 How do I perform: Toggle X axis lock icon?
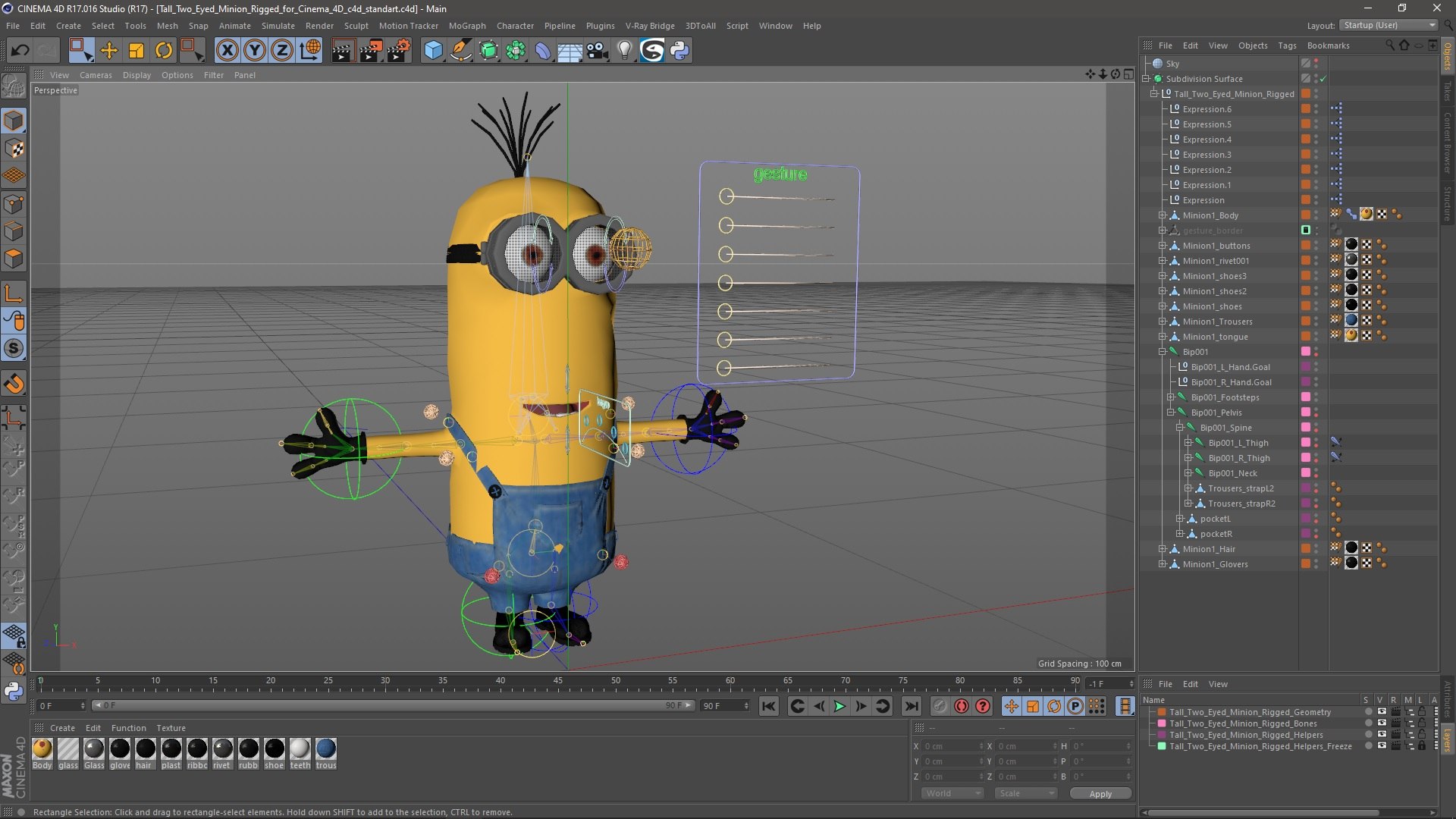click(x=227, y=51)
